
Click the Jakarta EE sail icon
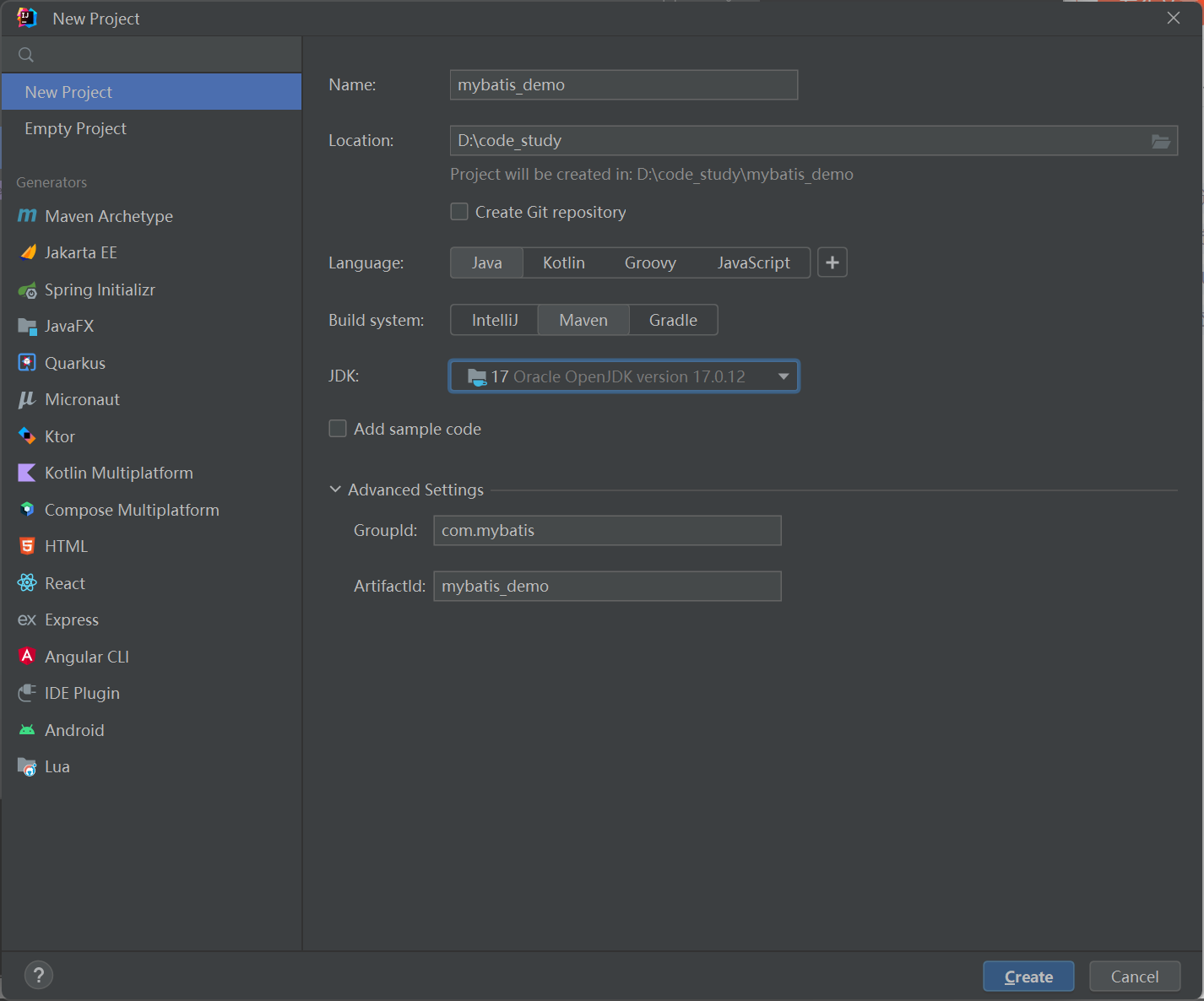tap(27, 252)
